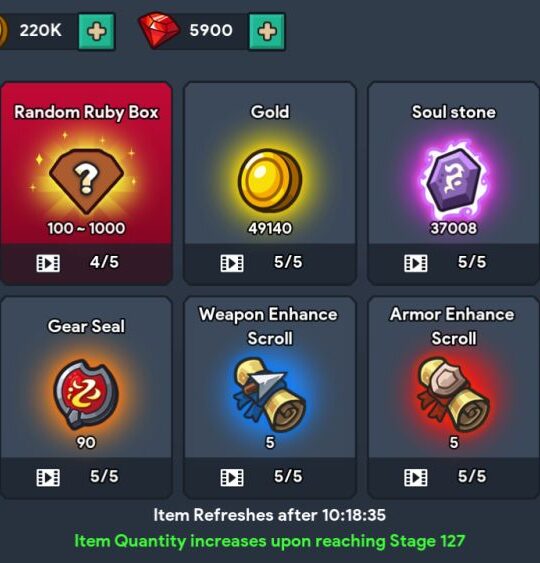The width and height of the screenshot is (540, 563).
Task: Tap the Armor Enhance Scroll icon
Action: [454, 394]
